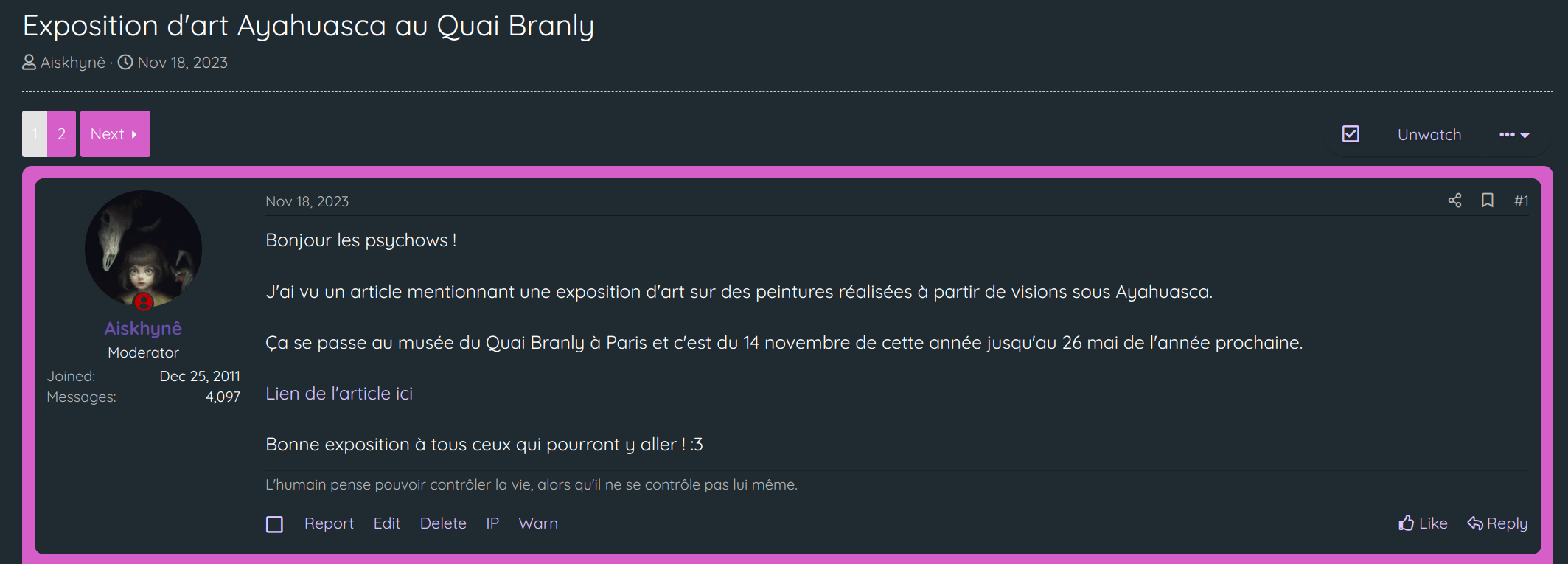1568x564 pixels.
Task: Open page 2 of the thread
Action: pyautogui.click(x=61, y=133)
